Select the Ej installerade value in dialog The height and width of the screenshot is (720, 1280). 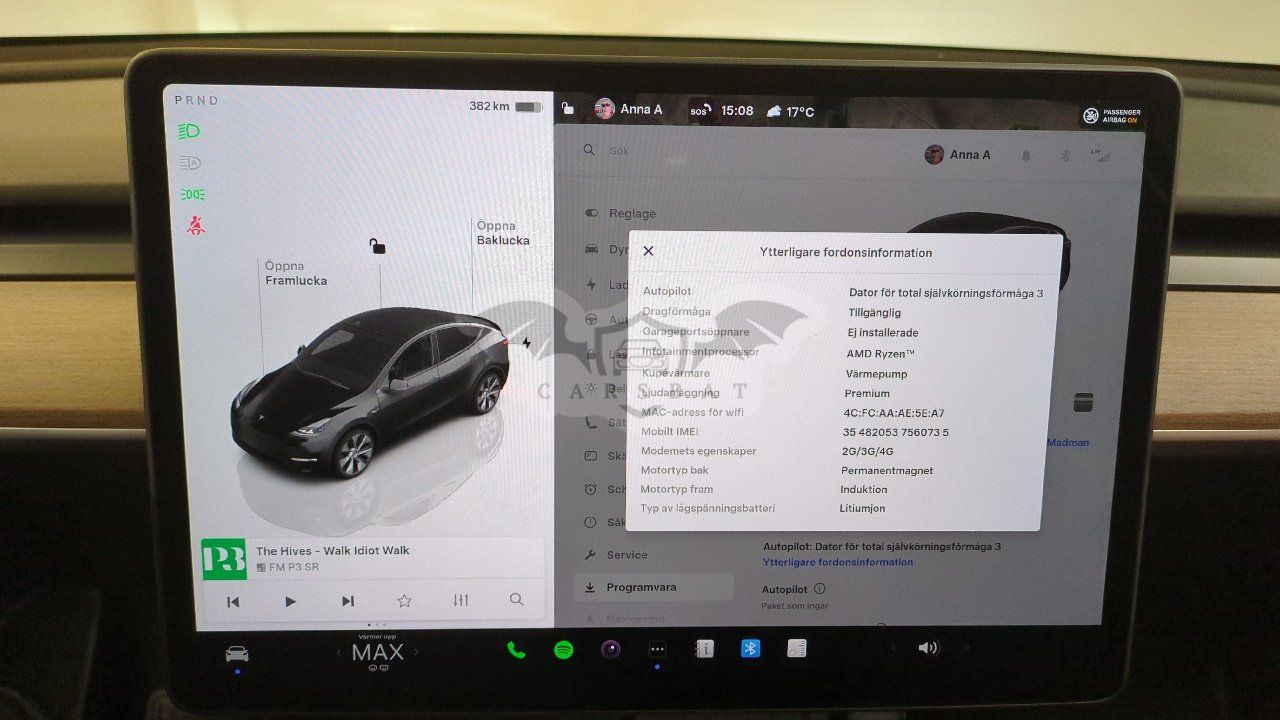pos(883,333)
